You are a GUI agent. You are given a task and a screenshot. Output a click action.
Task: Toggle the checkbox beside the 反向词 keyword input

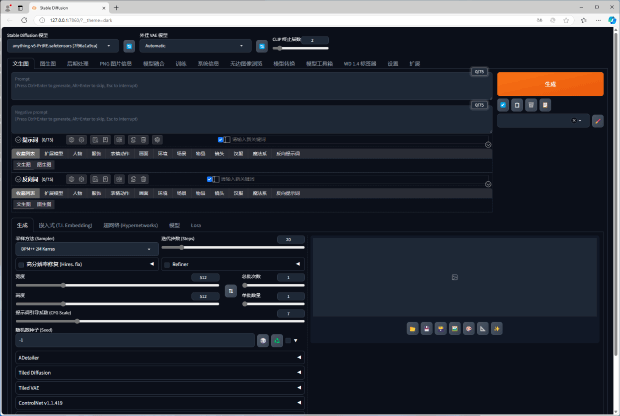(210, 179)
